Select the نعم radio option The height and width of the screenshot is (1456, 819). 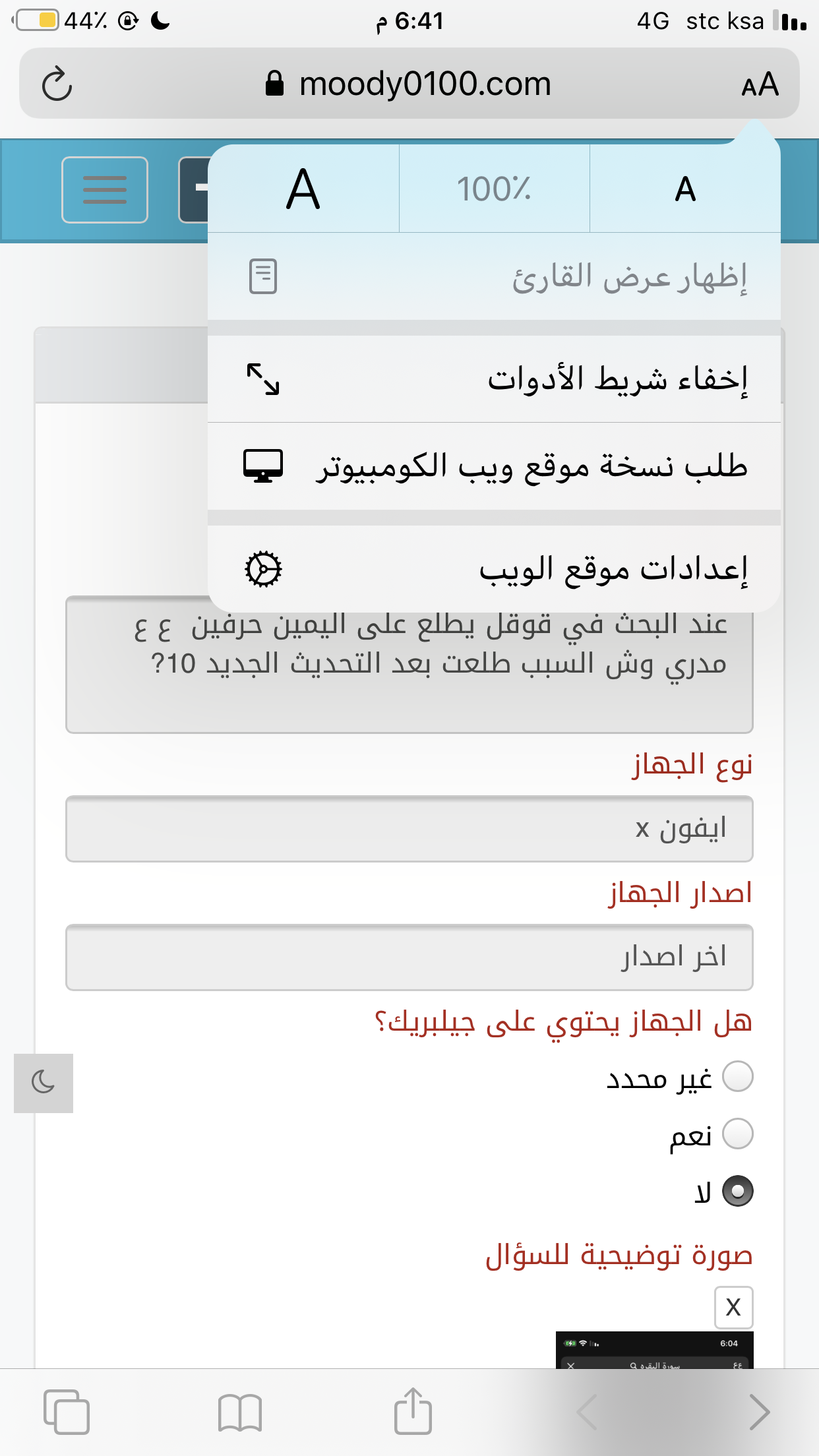coord(738,1134)
